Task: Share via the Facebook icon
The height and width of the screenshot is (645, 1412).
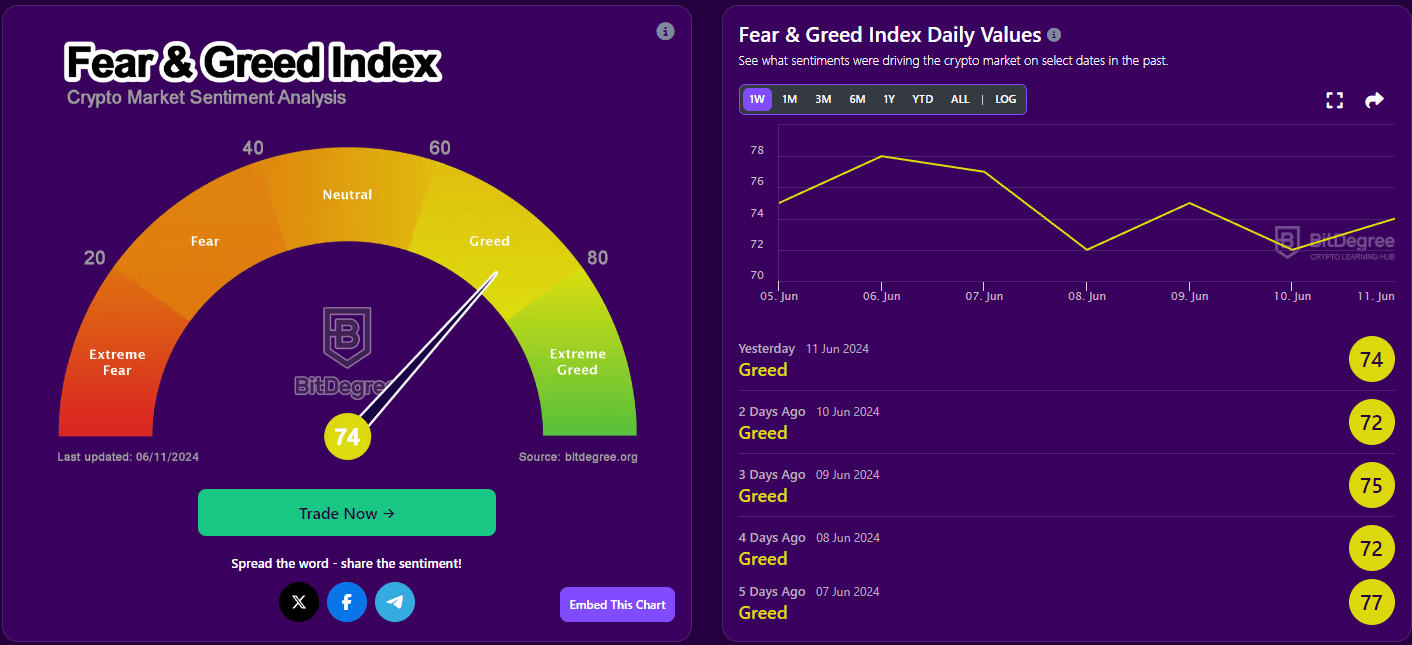Action: point(347,602)
